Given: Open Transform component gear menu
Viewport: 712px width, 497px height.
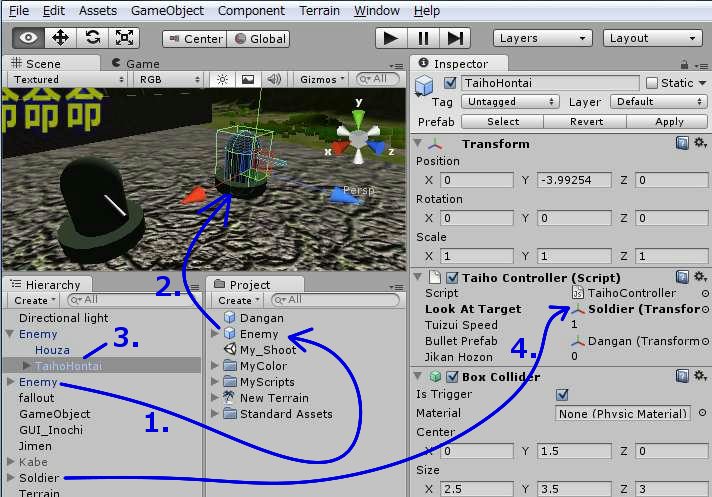Looking at the screenshot, I should click(700, 143).
